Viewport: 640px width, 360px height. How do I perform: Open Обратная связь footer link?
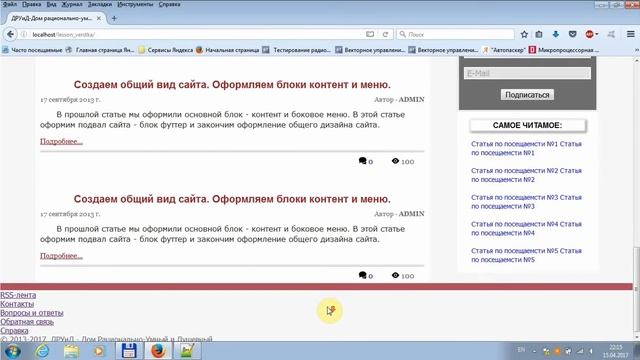coord(27,322)
